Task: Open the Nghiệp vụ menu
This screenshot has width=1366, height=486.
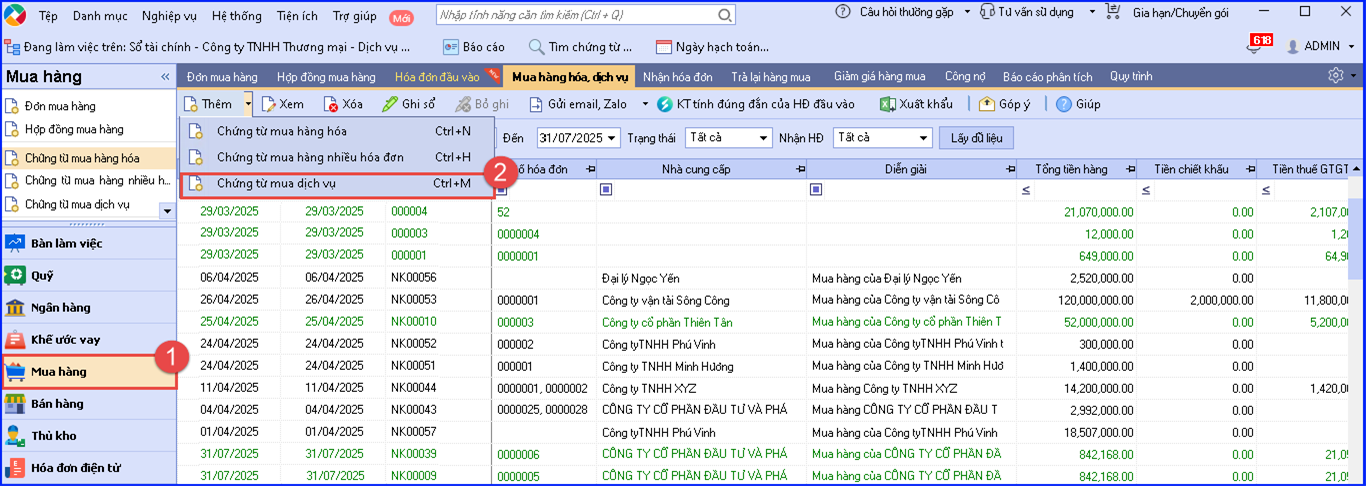Action: (170, 16)
